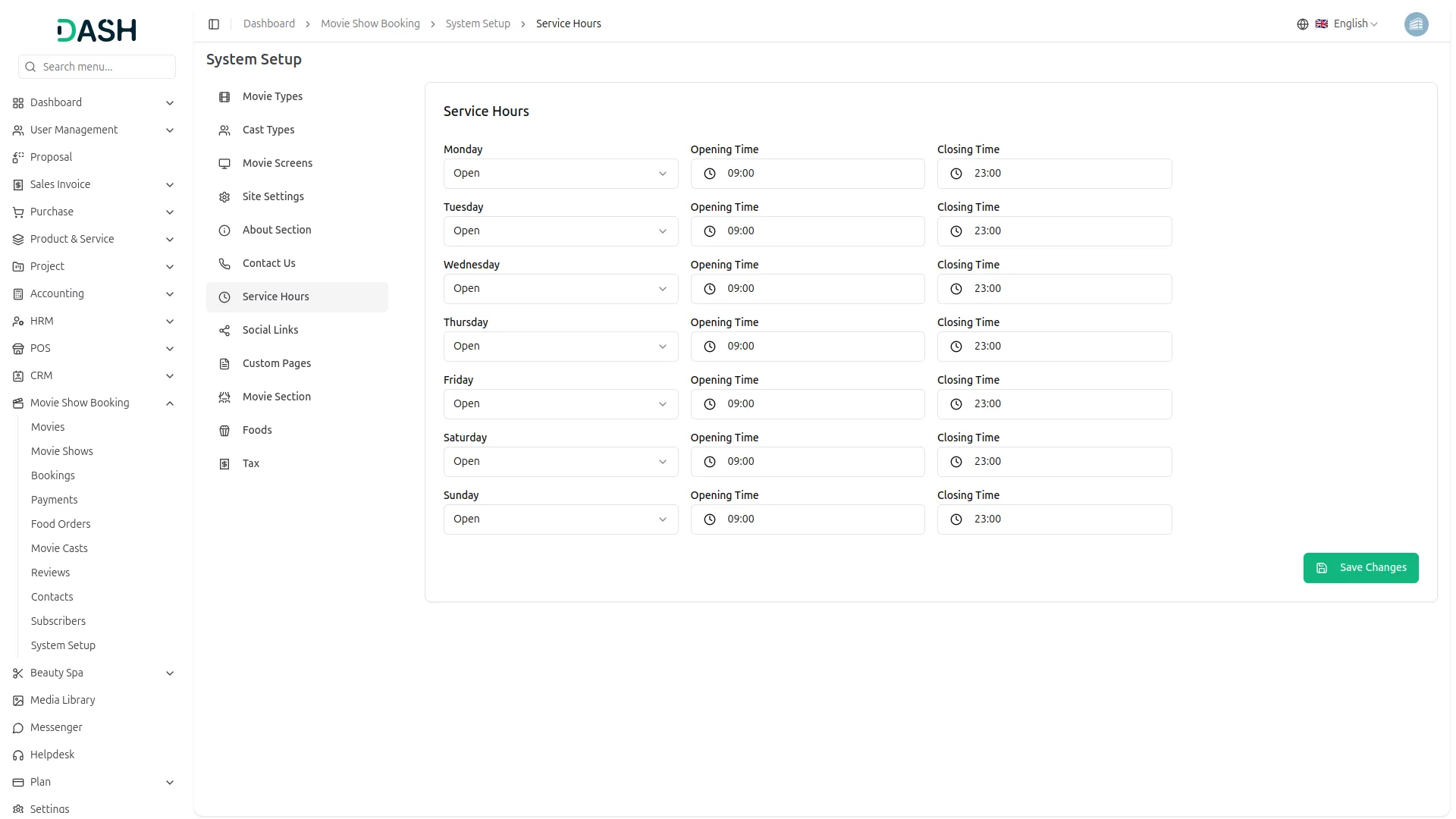Expand the HRM sidebar section
Screen dimensions: 1456x819
[93, 321]
